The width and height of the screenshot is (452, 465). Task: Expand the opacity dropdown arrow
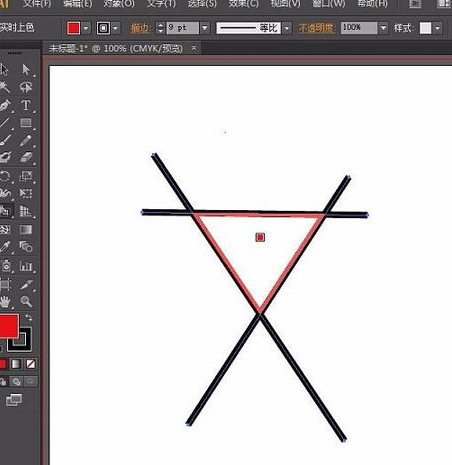[383, 28]
